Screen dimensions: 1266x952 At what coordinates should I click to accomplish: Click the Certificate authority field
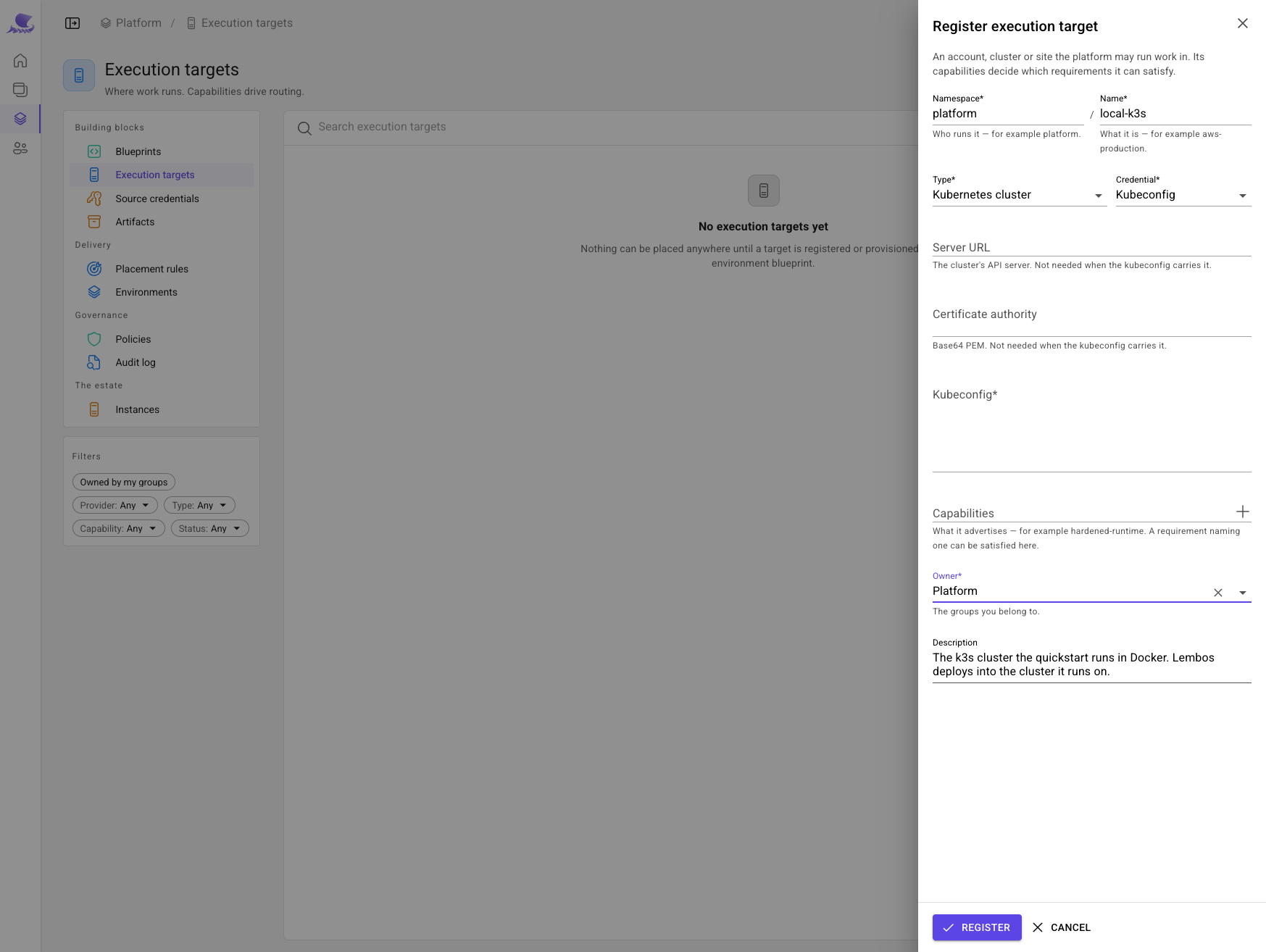point(1092,319)
